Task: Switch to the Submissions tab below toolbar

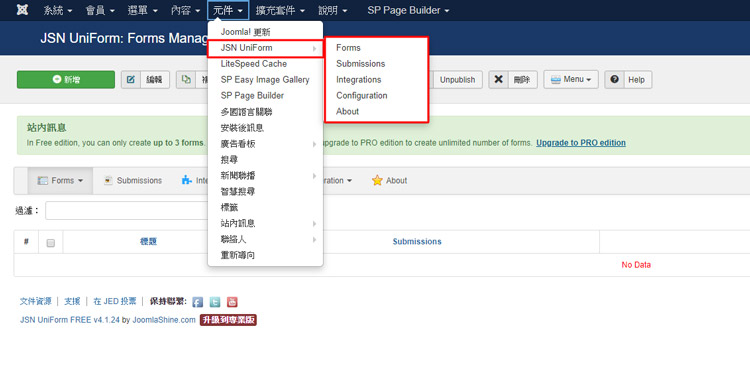Action: pyautogui.click(x=133, y=180)
